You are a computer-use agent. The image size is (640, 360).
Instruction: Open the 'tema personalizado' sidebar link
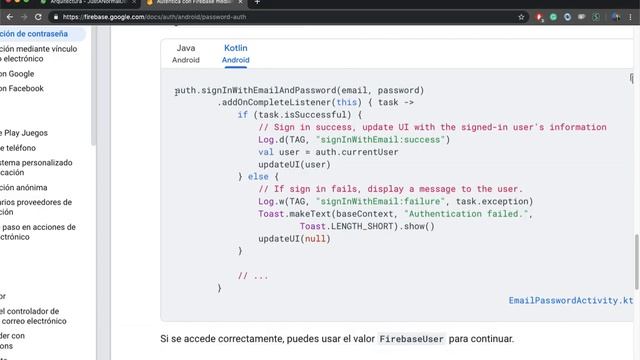36,167
